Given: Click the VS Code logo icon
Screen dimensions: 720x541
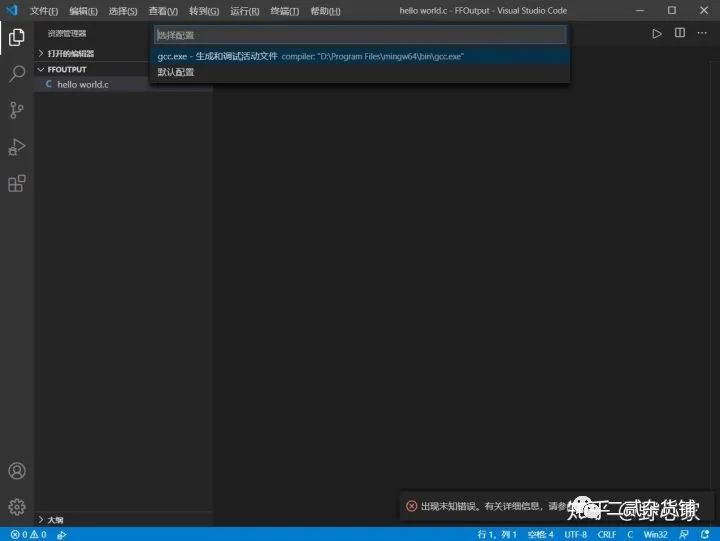Looking at the screenshot, I should pyautogui.click(x=12, y=10).
